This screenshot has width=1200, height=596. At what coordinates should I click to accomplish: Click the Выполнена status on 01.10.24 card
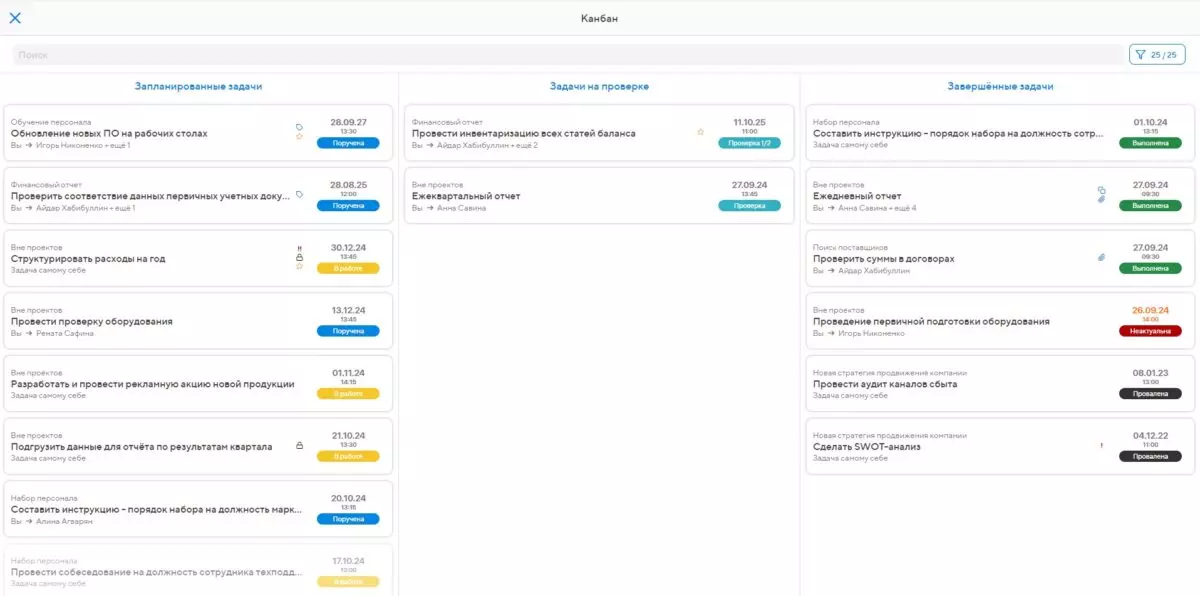(x=1150, y=143)
